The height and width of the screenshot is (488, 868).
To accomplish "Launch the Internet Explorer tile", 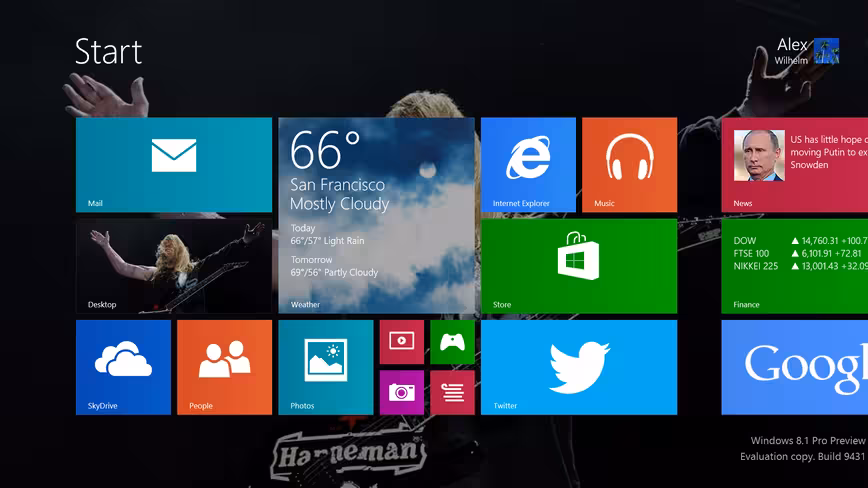I will (528, 164).
